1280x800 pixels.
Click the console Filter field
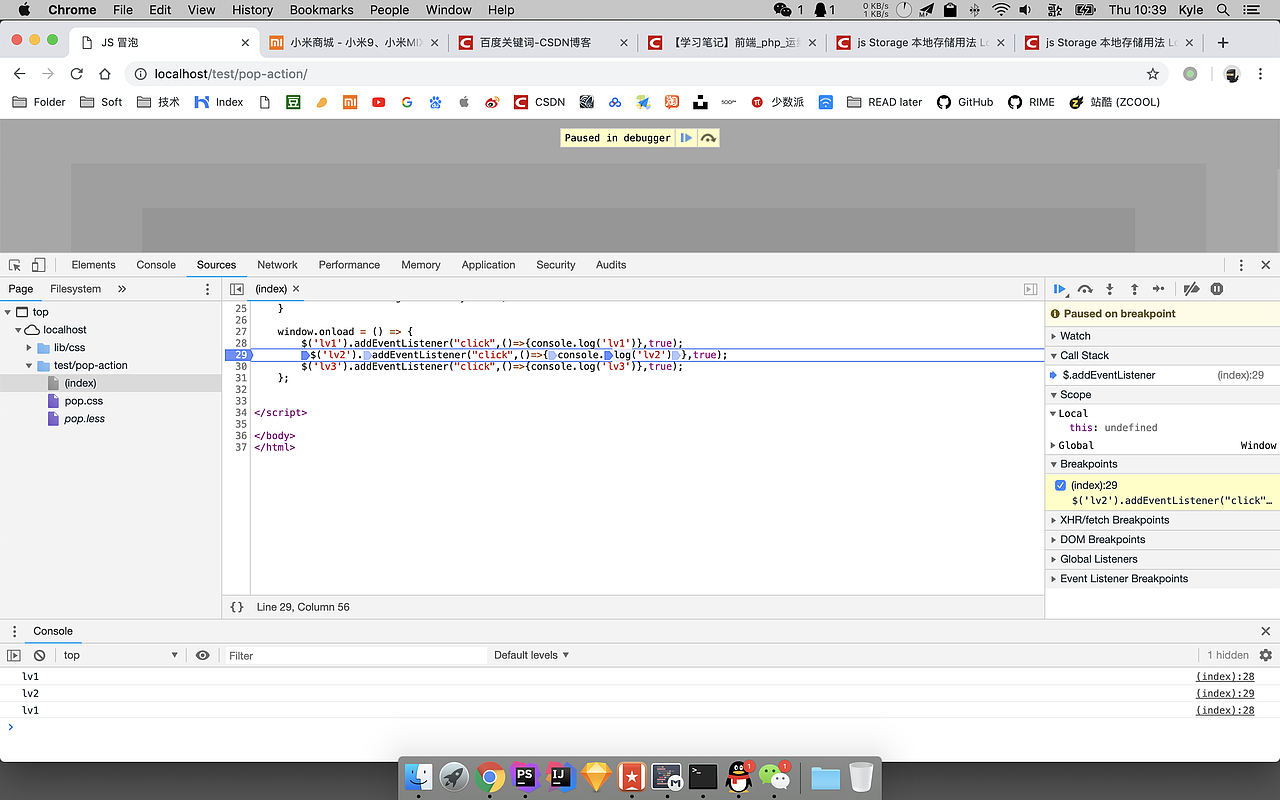tap(355, 655)
